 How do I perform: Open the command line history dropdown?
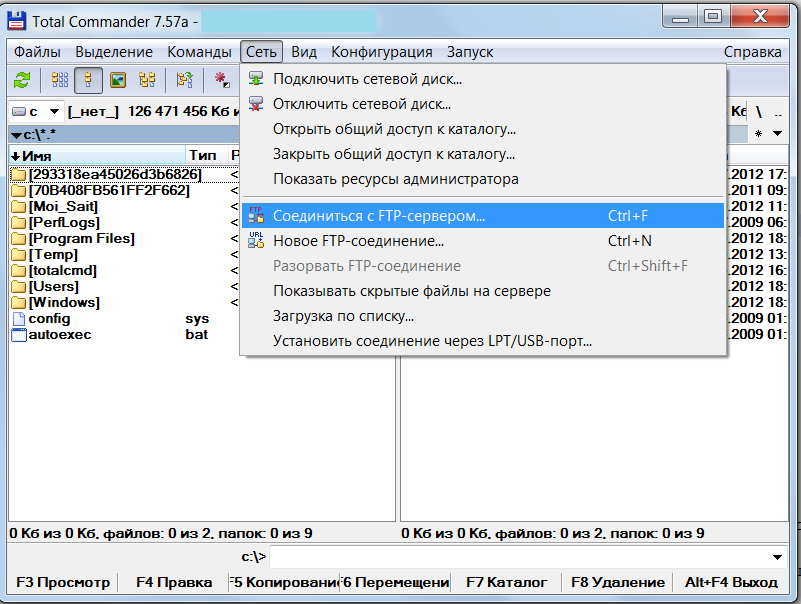pyautogui.click(x=778, y=559)
